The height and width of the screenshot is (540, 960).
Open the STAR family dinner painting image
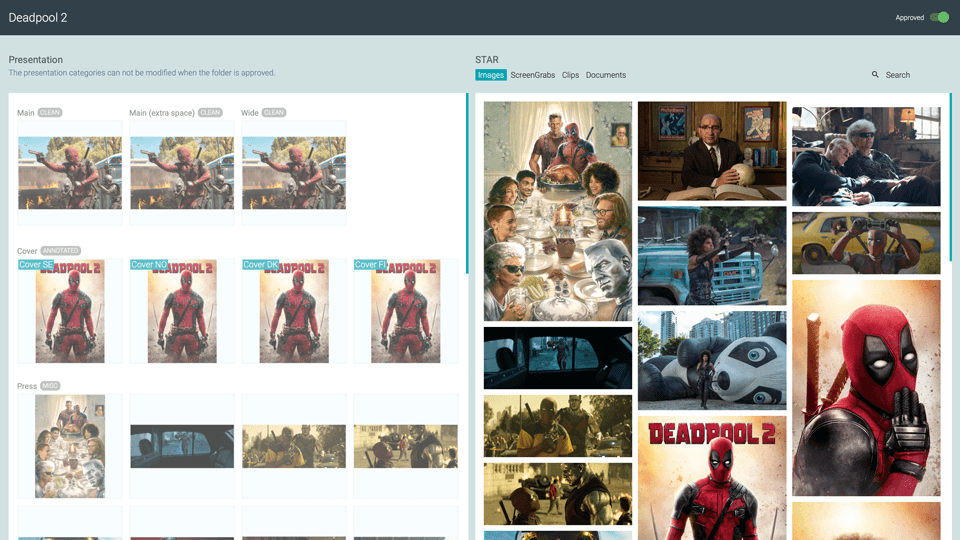(558, 211)
